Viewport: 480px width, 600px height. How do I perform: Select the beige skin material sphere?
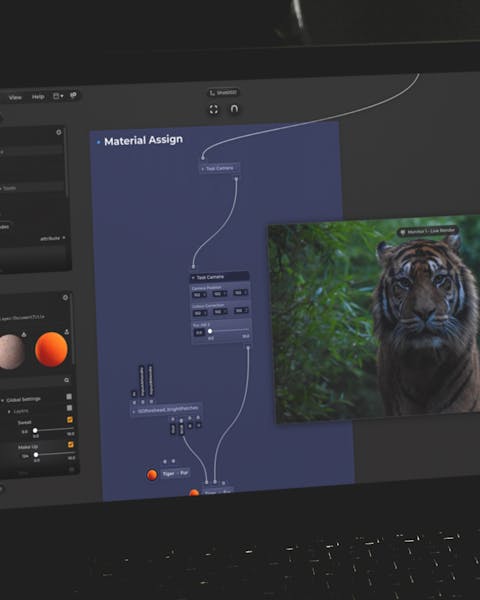coord(11,352)
